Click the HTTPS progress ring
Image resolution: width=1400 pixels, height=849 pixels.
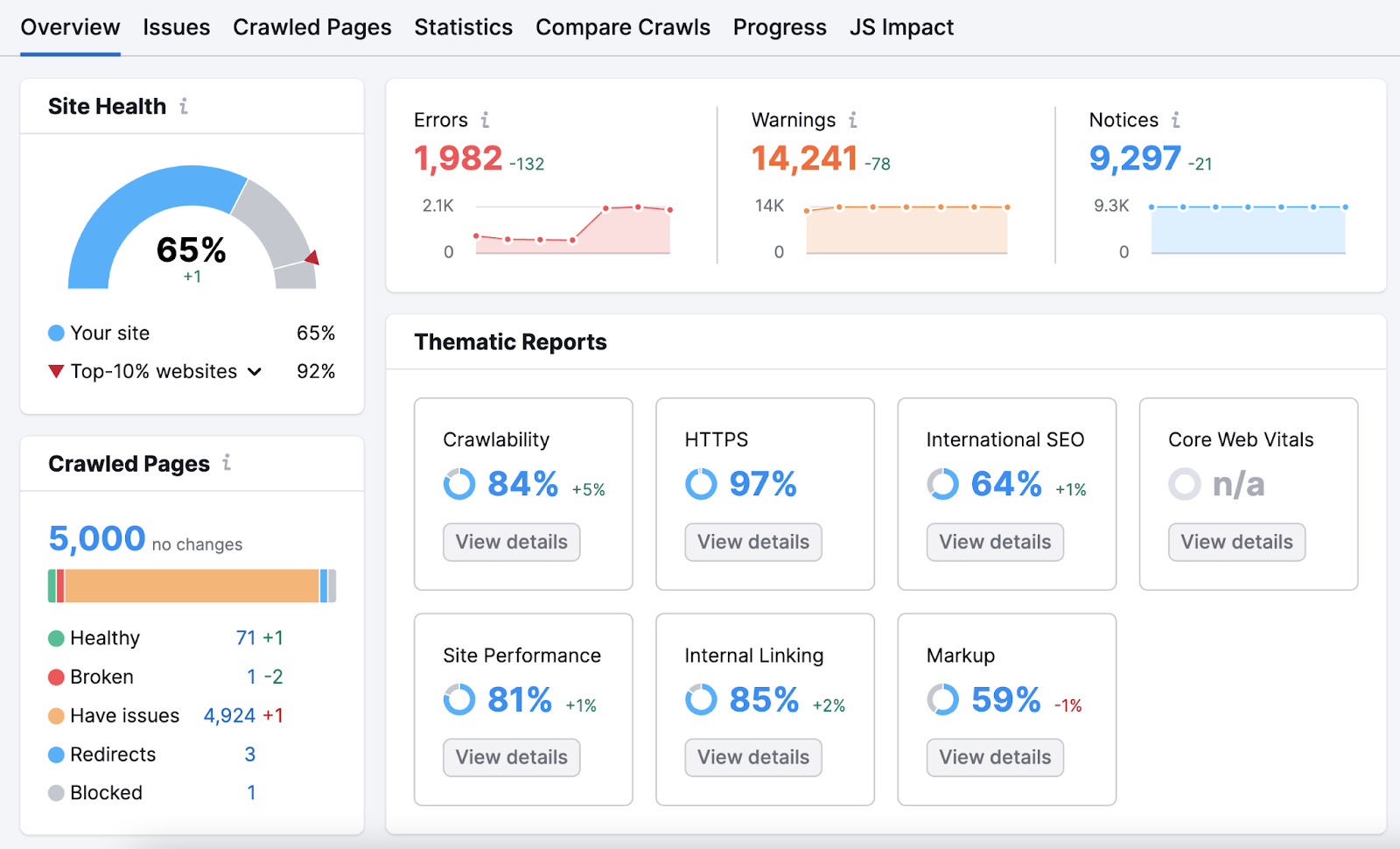(x=700, y=483)
